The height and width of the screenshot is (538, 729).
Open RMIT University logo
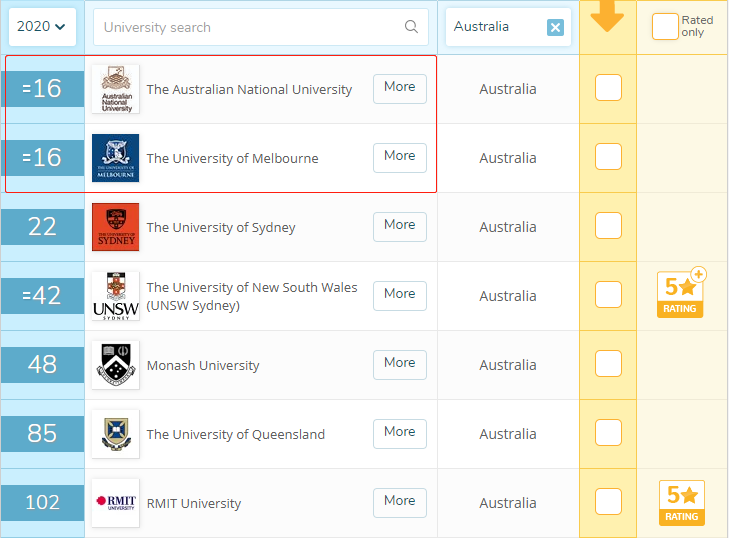115,503
